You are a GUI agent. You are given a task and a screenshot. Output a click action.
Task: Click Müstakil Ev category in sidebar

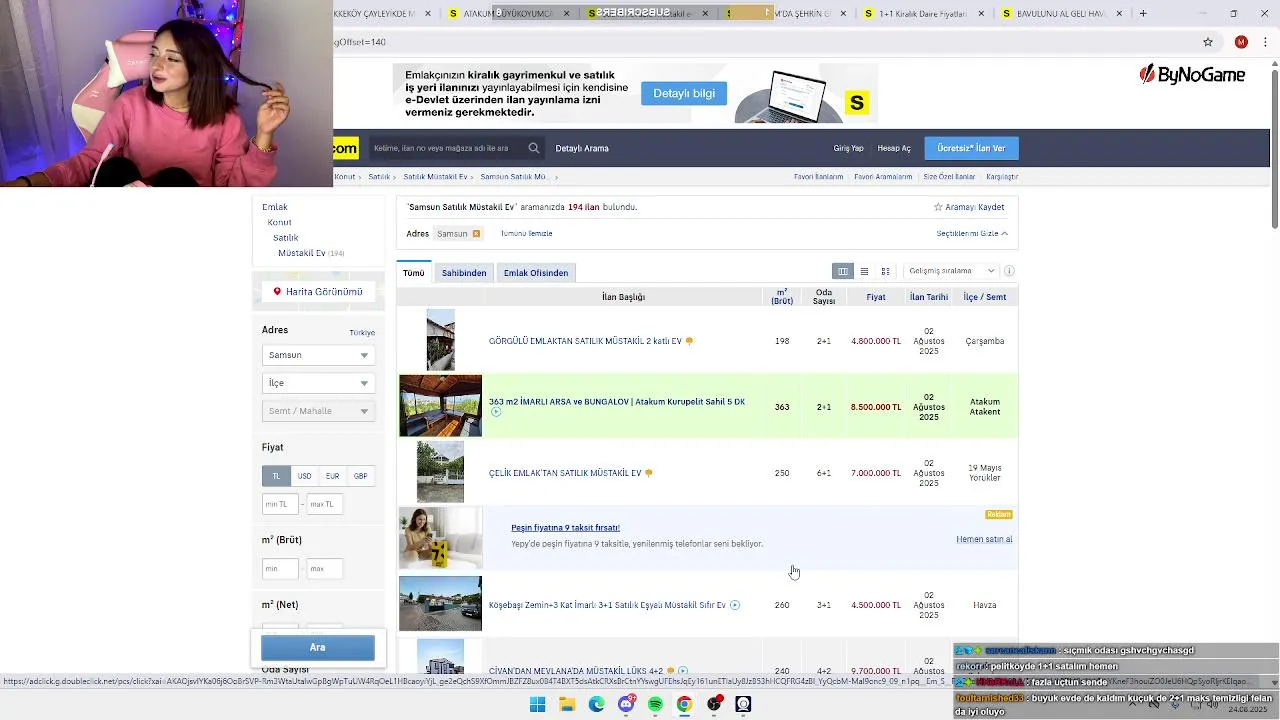point(302,253)
